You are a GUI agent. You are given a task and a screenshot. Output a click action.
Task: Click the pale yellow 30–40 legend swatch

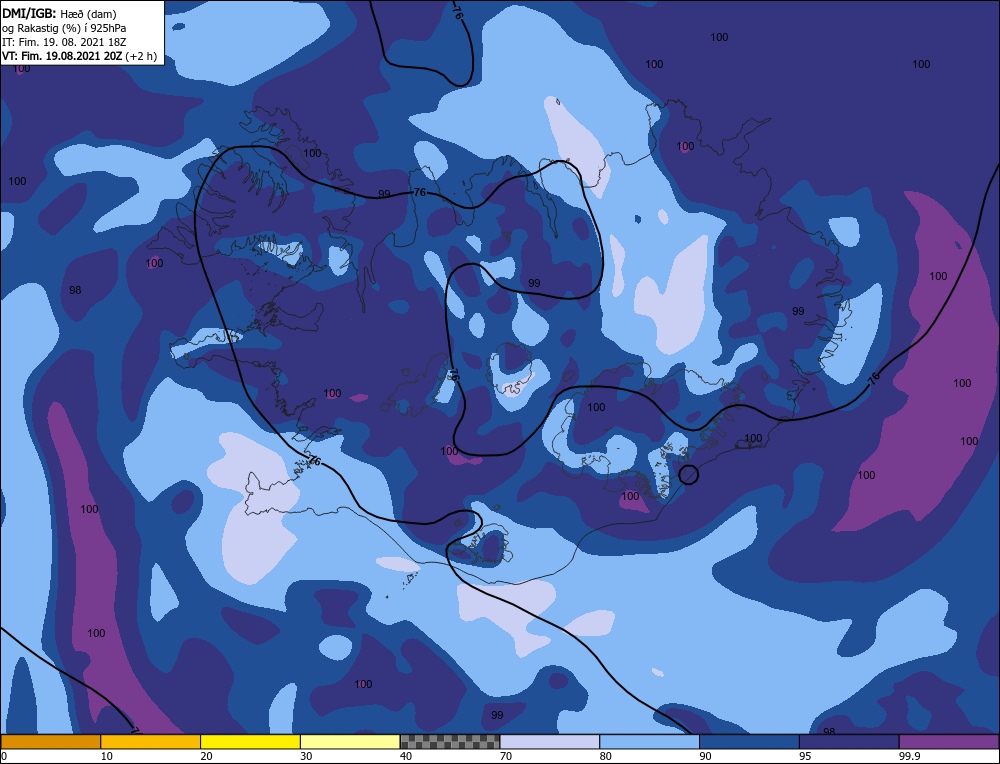point(350,742)
